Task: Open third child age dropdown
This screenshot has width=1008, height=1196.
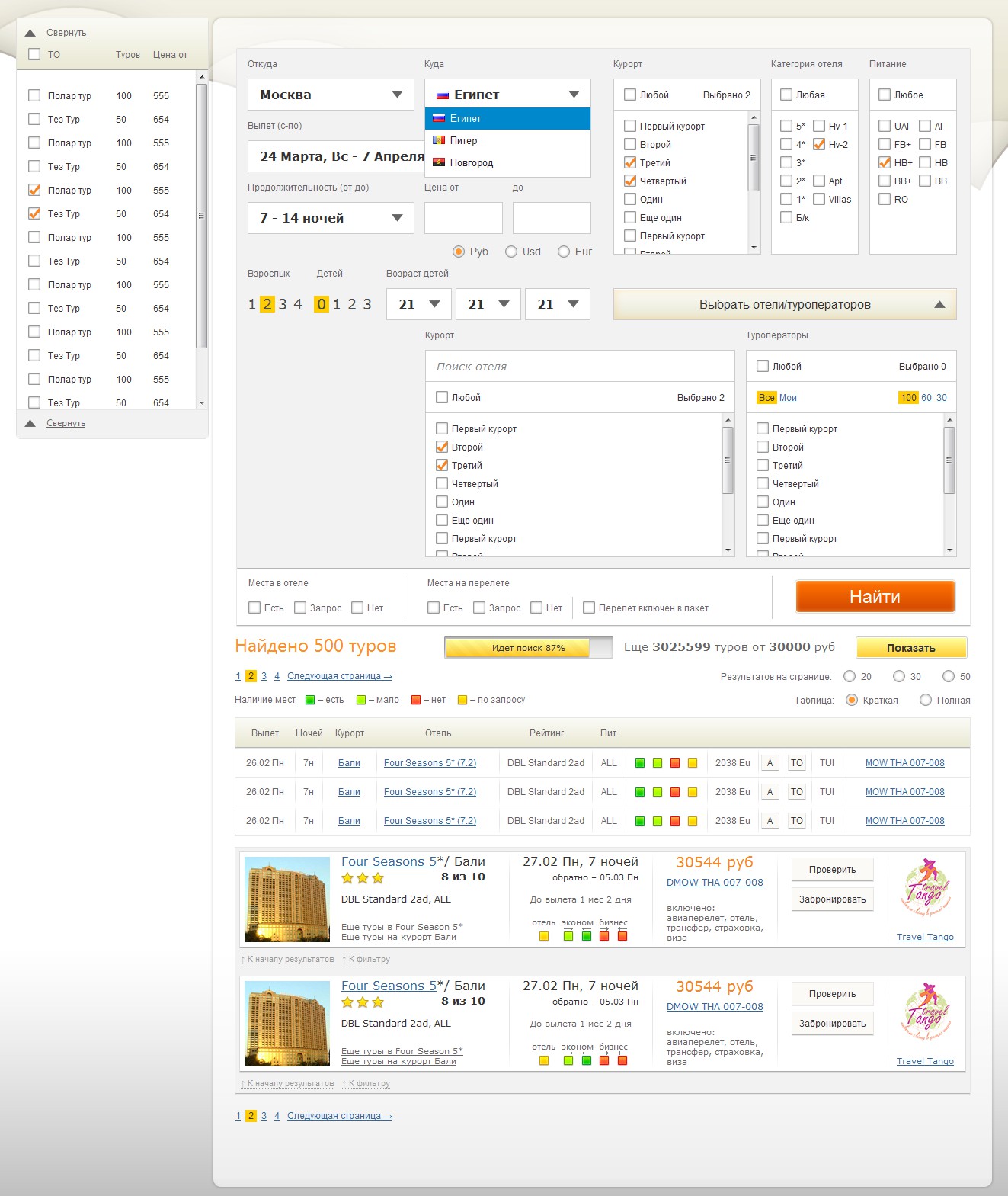Action: (558, 304)
